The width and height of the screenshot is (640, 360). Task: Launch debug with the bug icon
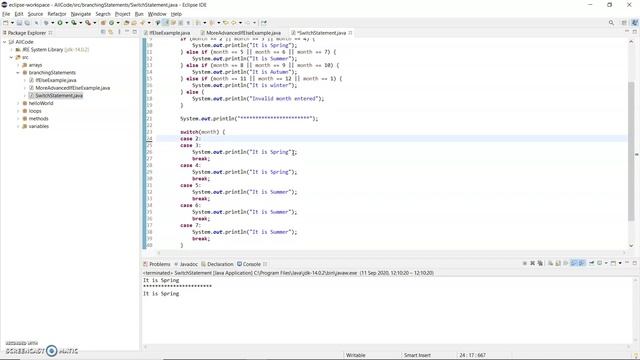point(46,23)
